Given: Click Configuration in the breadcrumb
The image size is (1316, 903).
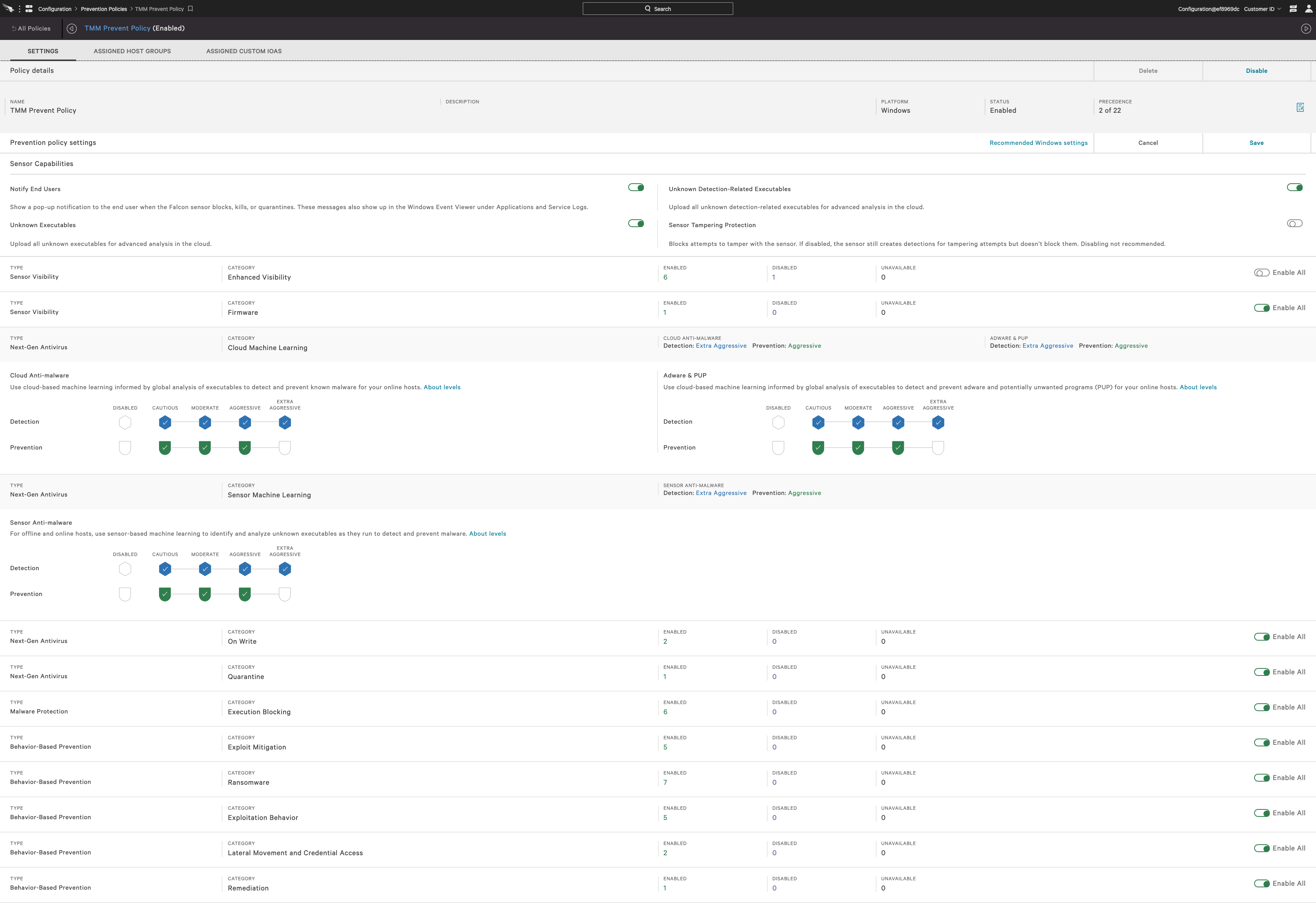Looking at the screenshot, I should click(55, 9).
